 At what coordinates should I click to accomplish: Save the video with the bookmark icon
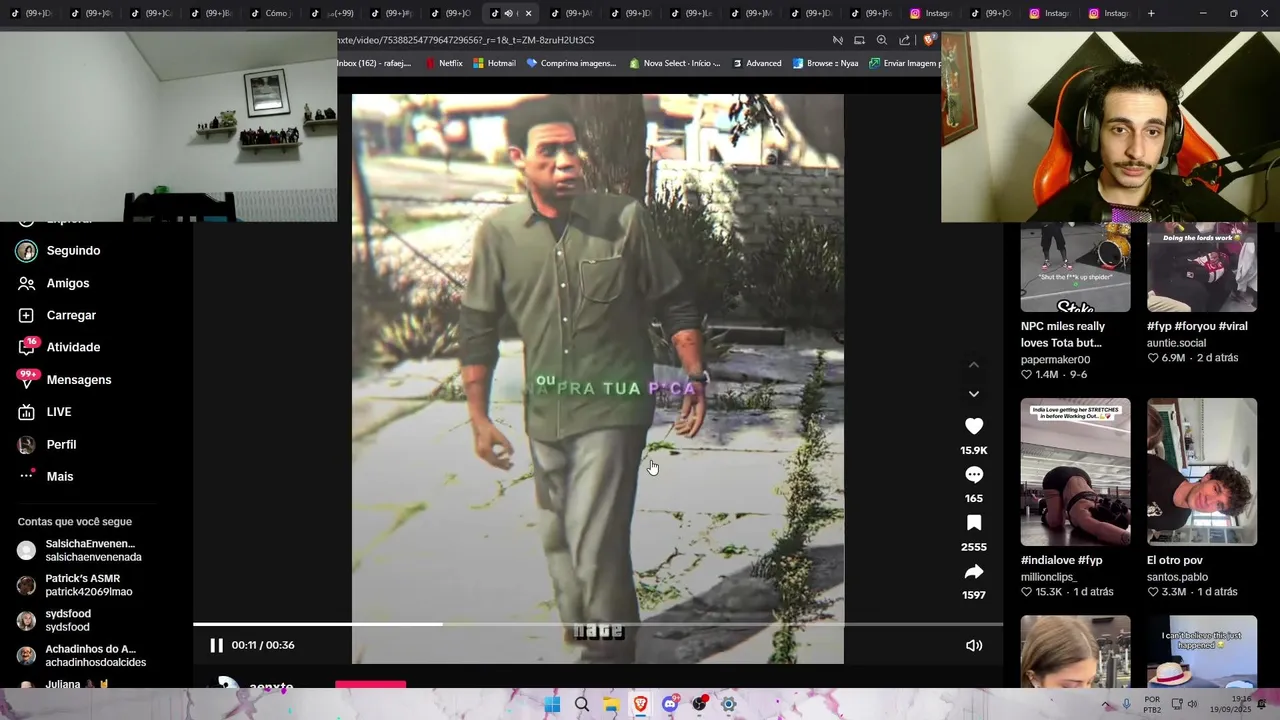point(973,523)
